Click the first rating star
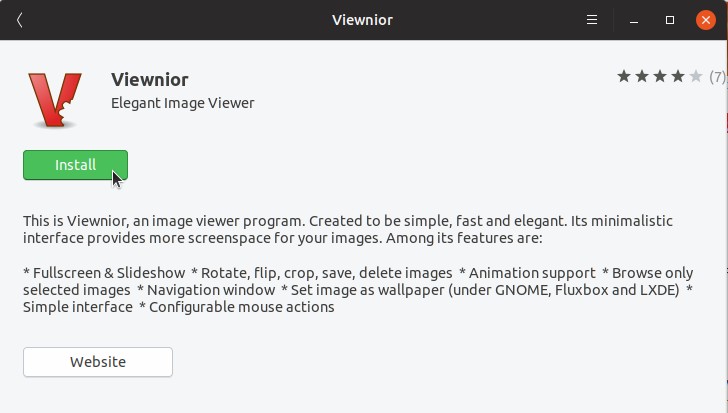The image size is (728, 413). pos(624,76)
